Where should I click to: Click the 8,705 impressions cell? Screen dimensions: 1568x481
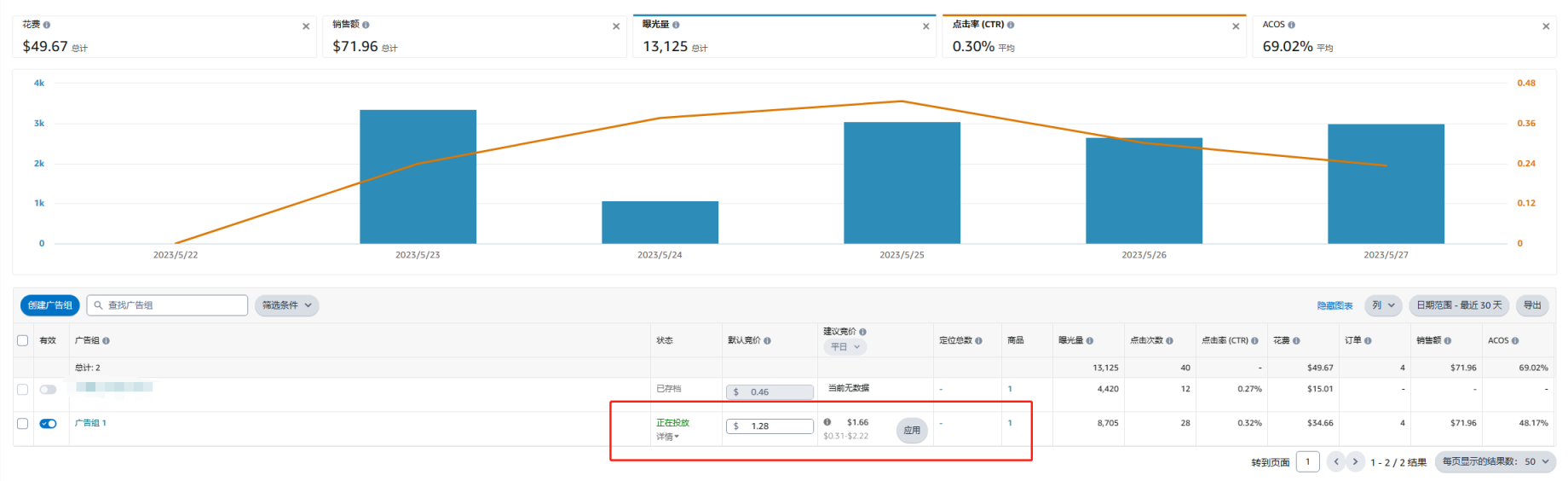pos(1108,423)
